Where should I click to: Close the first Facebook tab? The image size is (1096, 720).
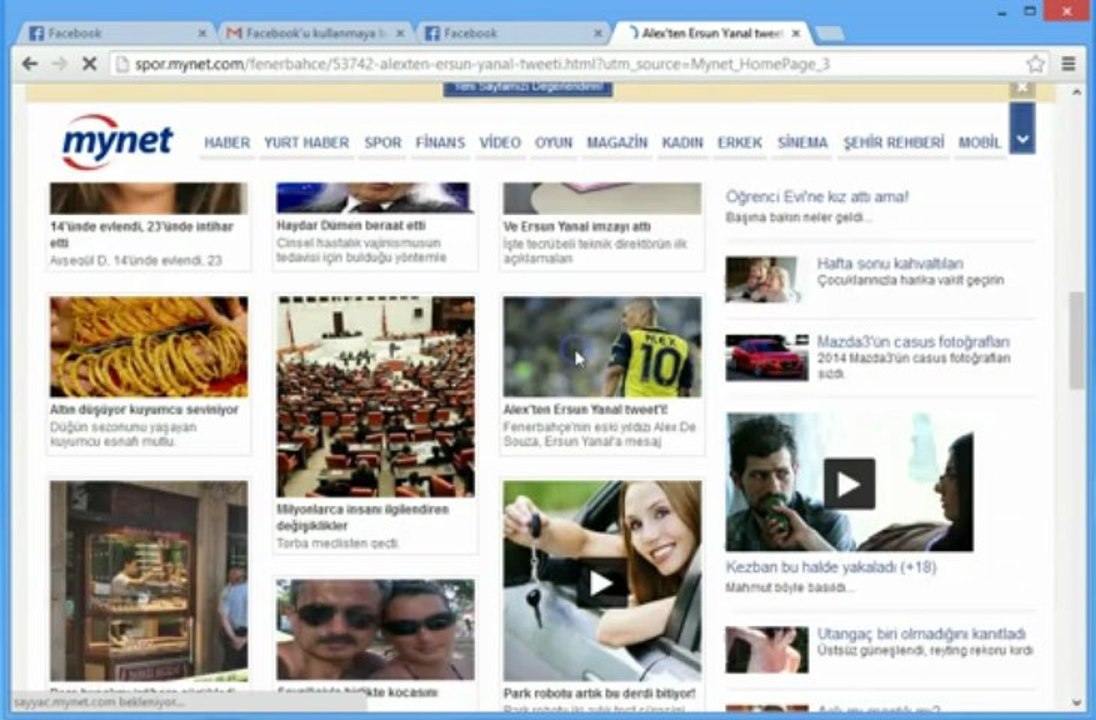coord(202,33)
